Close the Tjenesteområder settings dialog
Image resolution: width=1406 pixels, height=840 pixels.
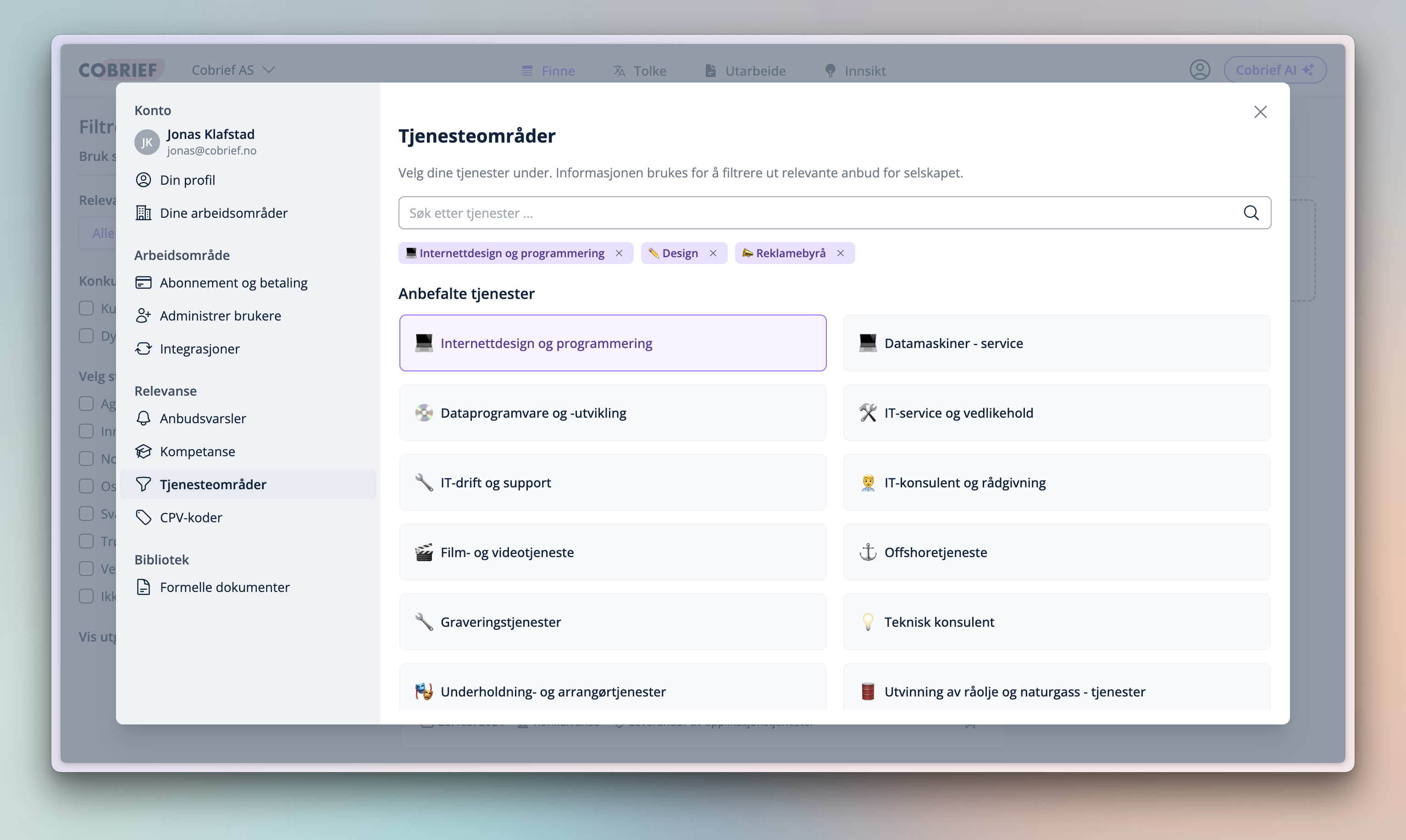click(x=1260, y=112)
